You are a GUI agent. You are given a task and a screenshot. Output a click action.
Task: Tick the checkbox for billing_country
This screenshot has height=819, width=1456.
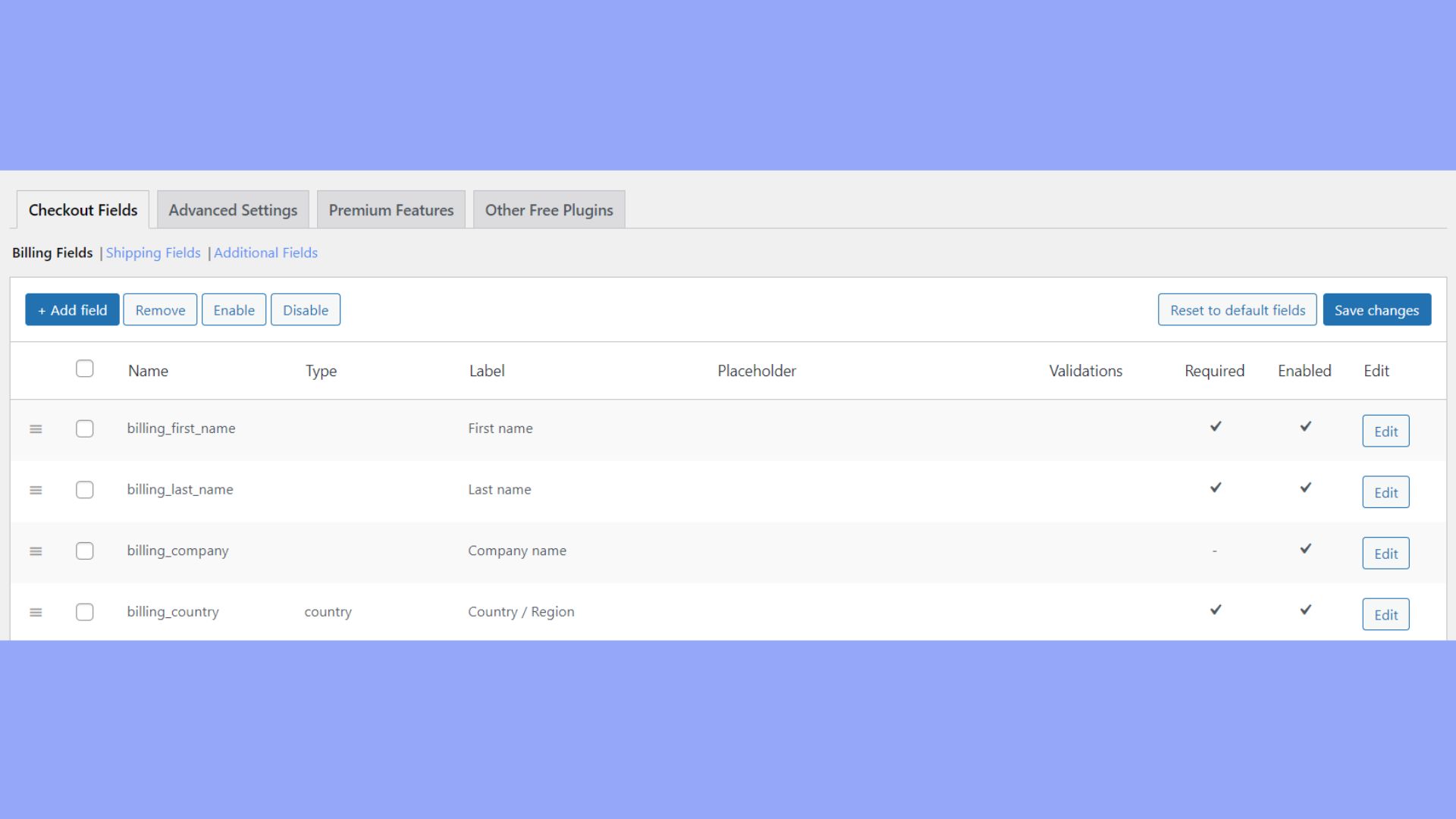(84, 612)
